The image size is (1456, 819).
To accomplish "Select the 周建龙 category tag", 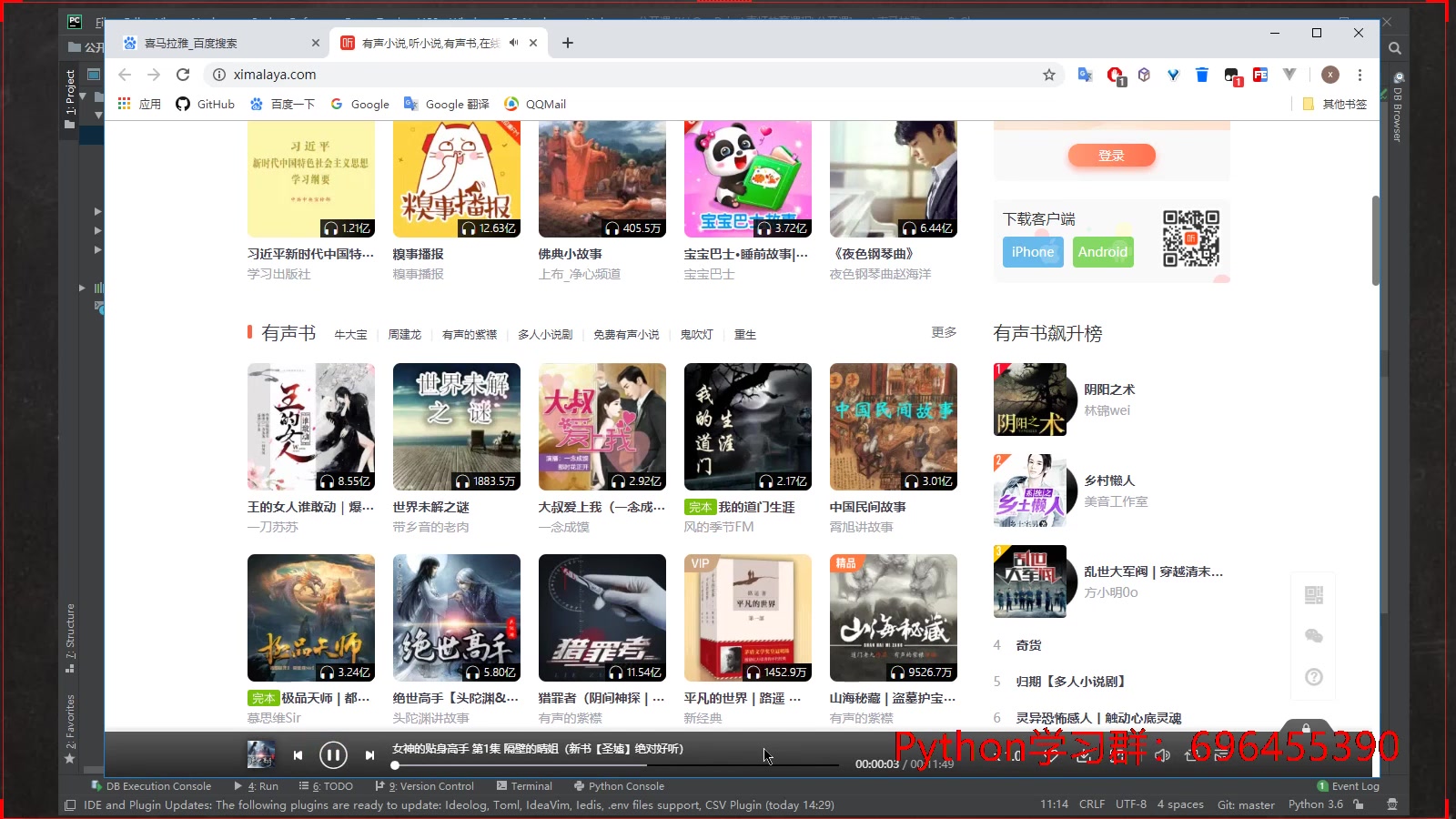I will pyautogui.click(x=404, y=335).
